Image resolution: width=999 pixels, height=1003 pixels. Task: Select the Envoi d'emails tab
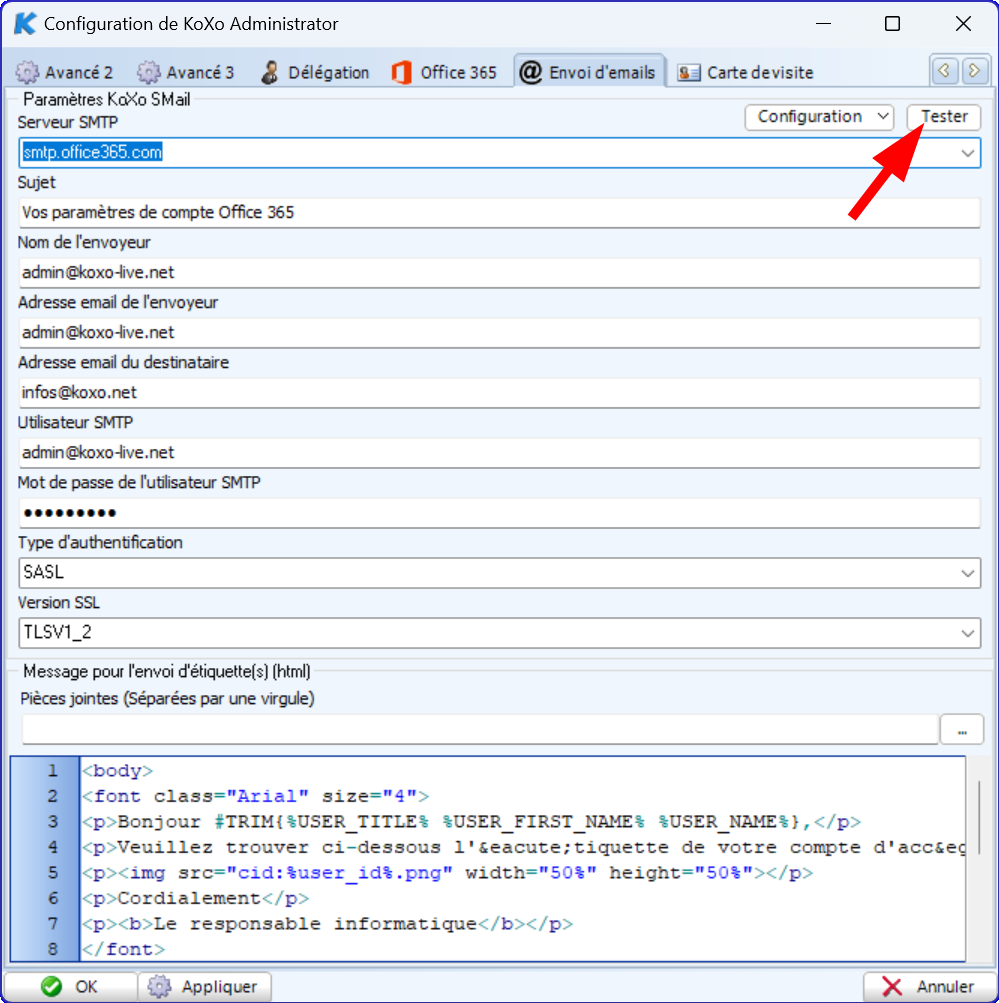[588, 72]
